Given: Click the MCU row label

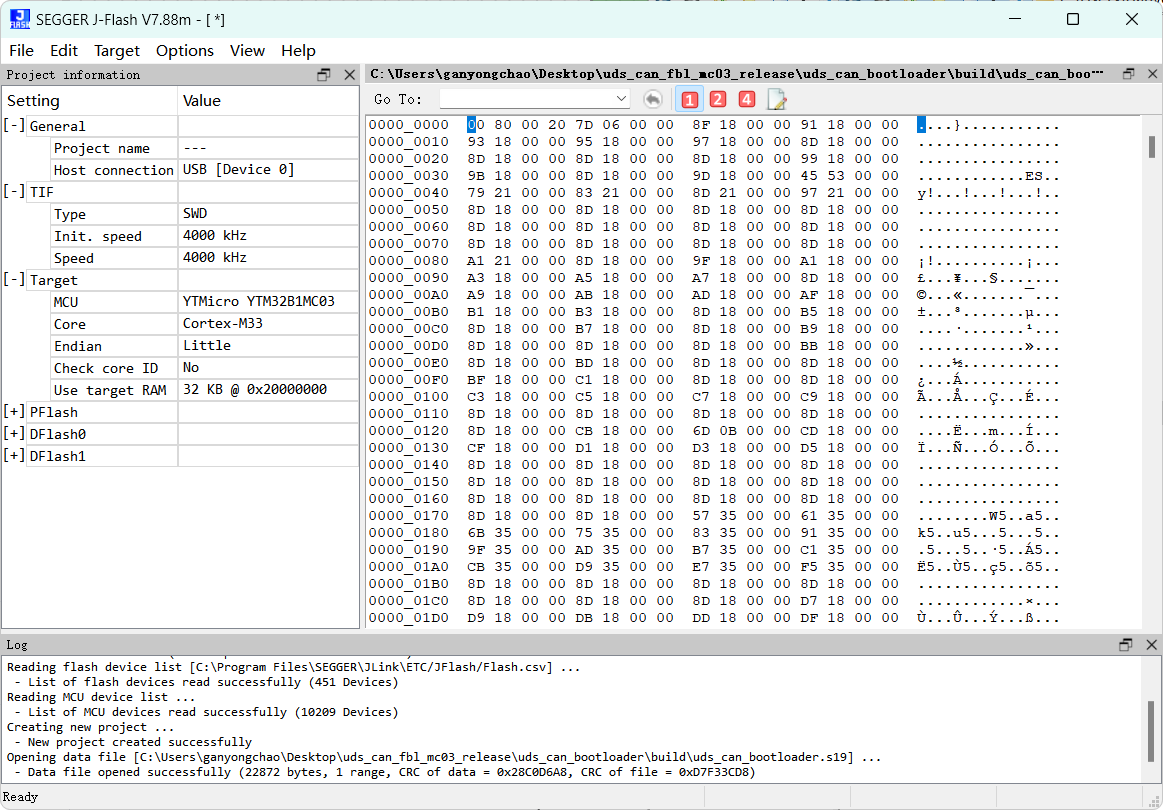Looking at the screenshot, I should (66, 302).
